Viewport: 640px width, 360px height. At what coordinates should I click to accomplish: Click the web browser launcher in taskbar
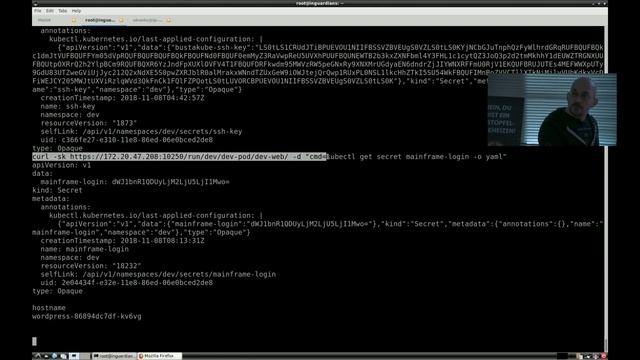[x=55, y=356]
